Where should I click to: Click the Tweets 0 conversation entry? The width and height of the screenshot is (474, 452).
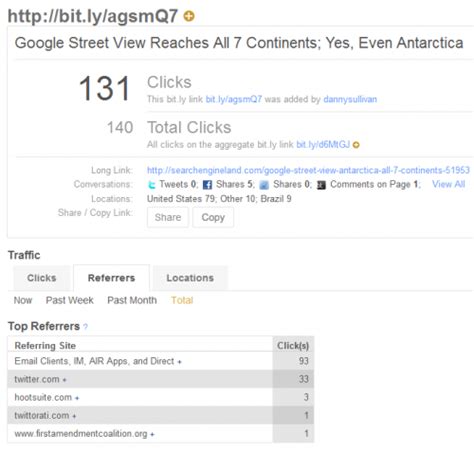178,184
